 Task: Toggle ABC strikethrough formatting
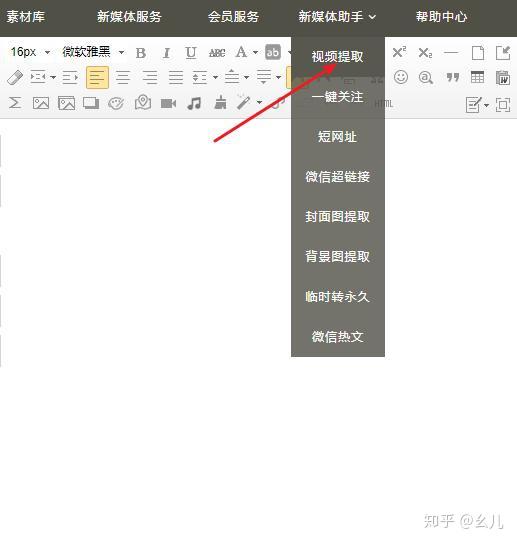(217, 53)
